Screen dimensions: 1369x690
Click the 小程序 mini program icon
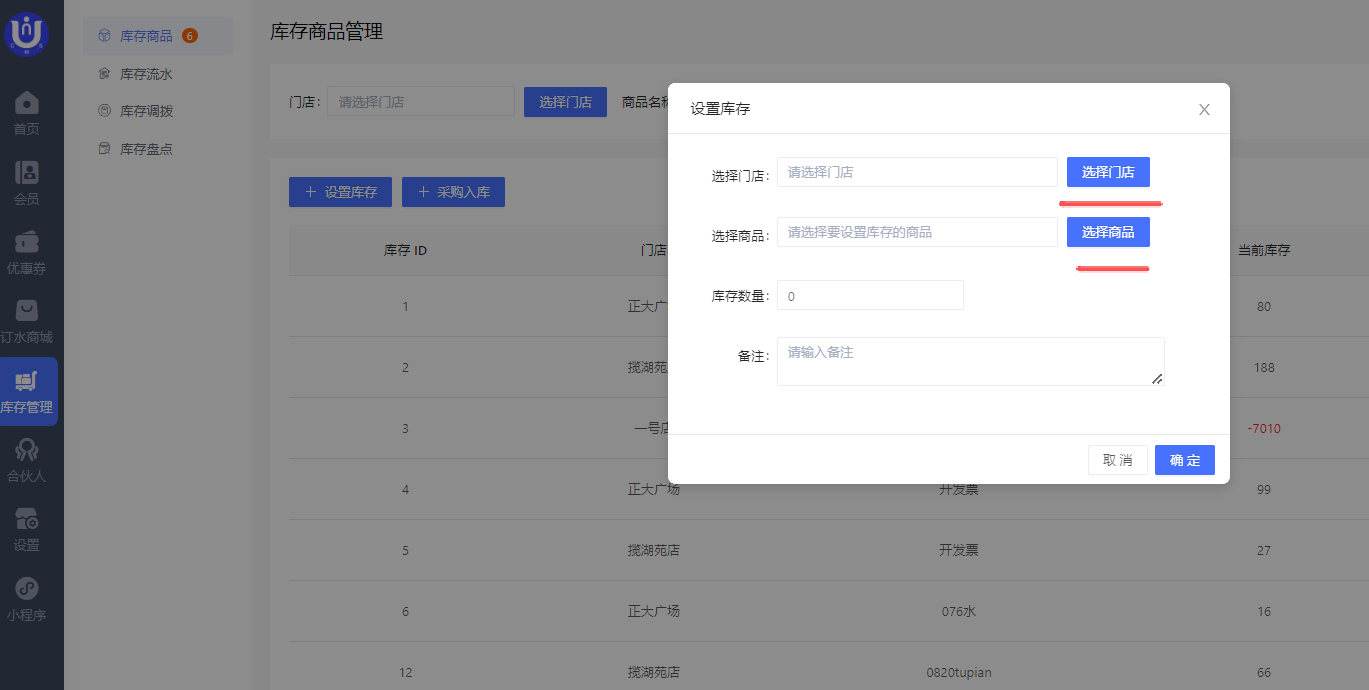point(28,589)
